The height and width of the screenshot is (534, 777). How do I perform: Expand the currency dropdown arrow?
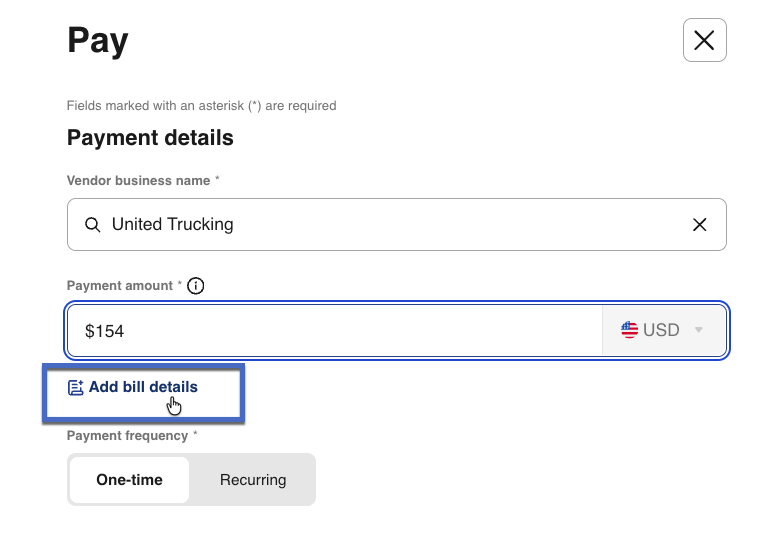pos(699,330)
